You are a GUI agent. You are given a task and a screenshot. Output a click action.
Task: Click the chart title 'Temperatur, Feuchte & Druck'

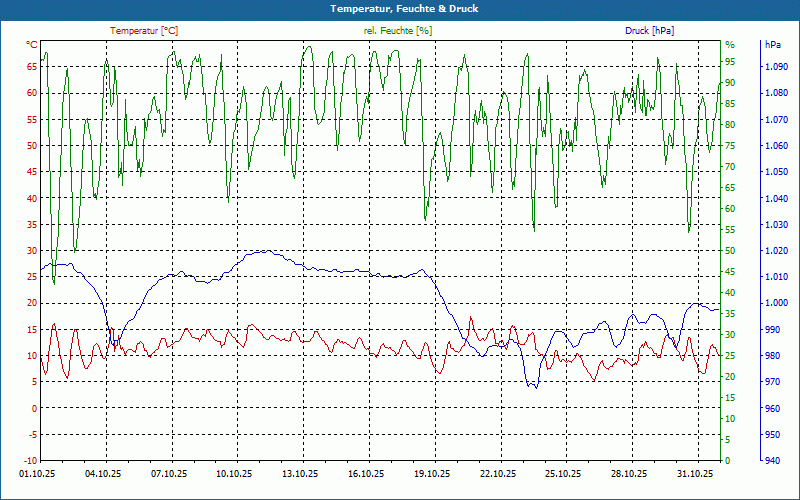click(x=400, y=9)
